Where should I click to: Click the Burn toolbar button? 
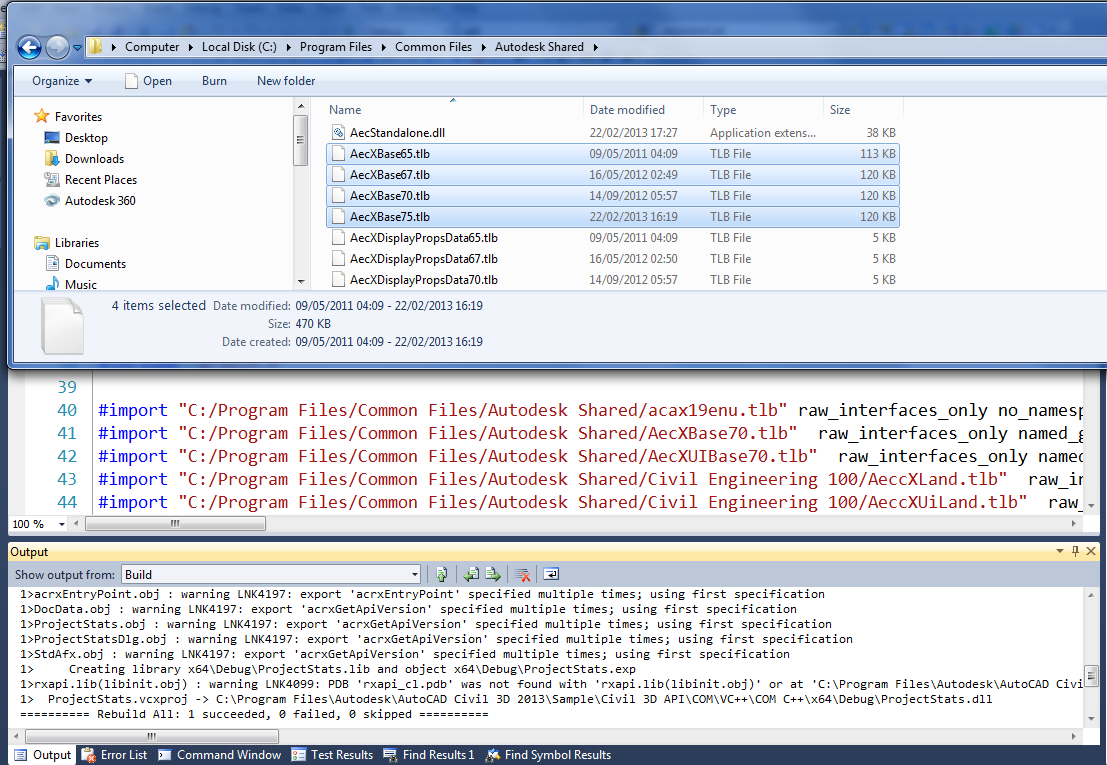click(x=214, y=81)
